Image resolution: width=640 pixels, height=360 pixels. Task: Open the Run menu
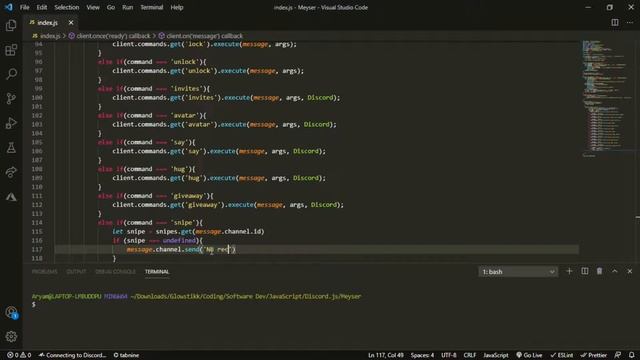tap(127, 7)
